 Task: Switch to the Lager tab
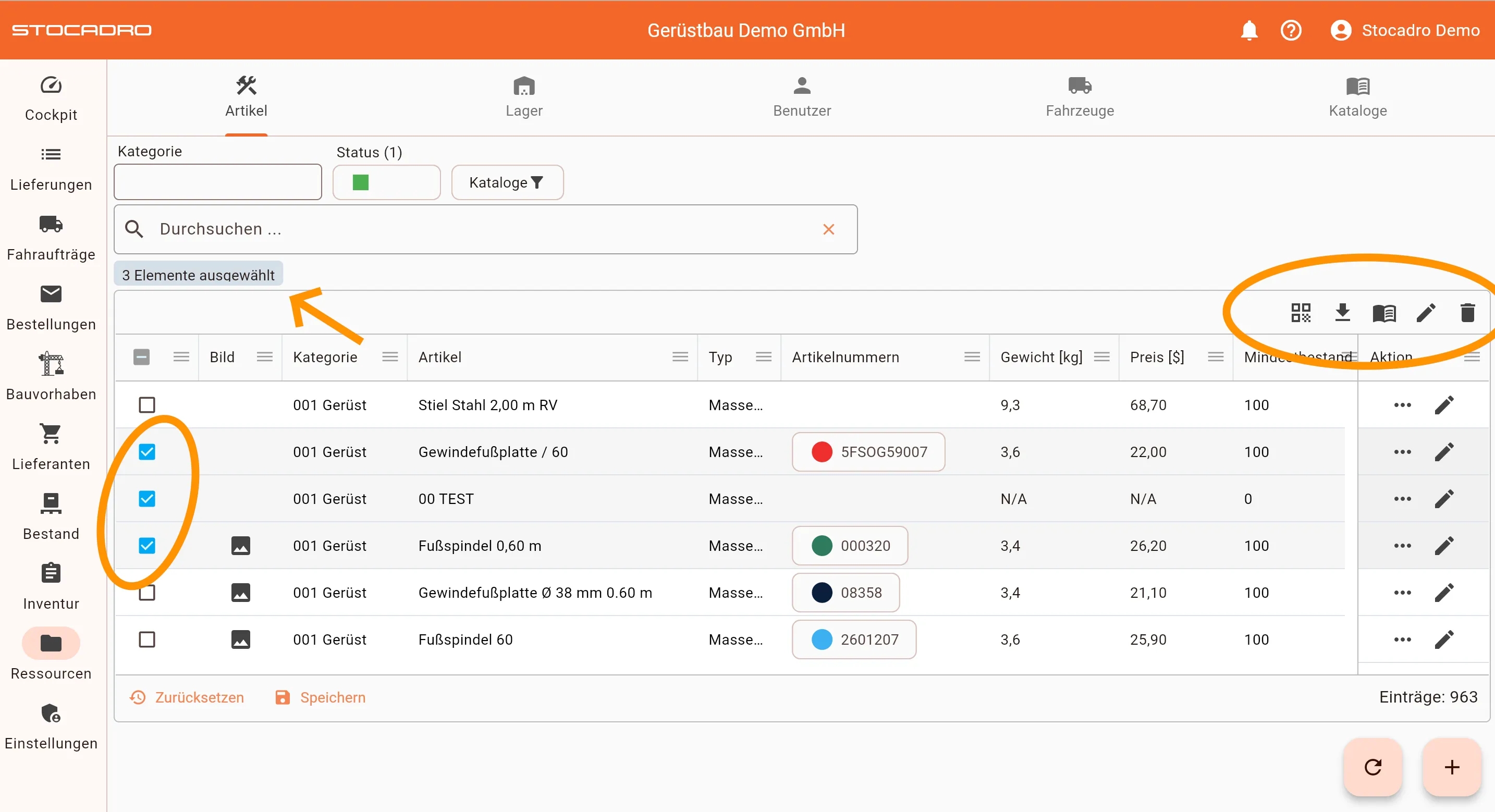tap(523, 97)
